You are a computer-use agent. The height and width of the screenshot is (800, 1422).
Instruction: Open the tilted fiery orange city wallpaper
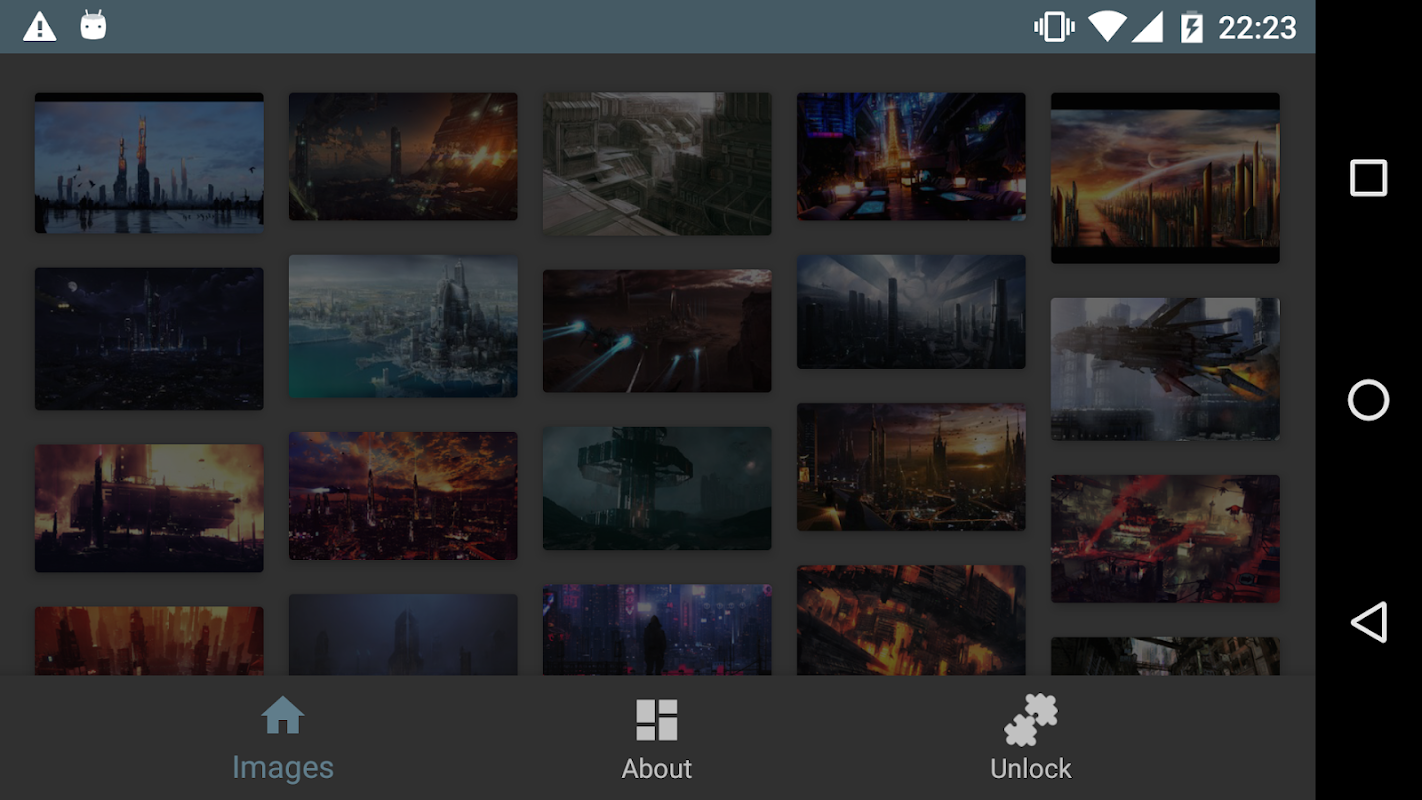(911, 621)
